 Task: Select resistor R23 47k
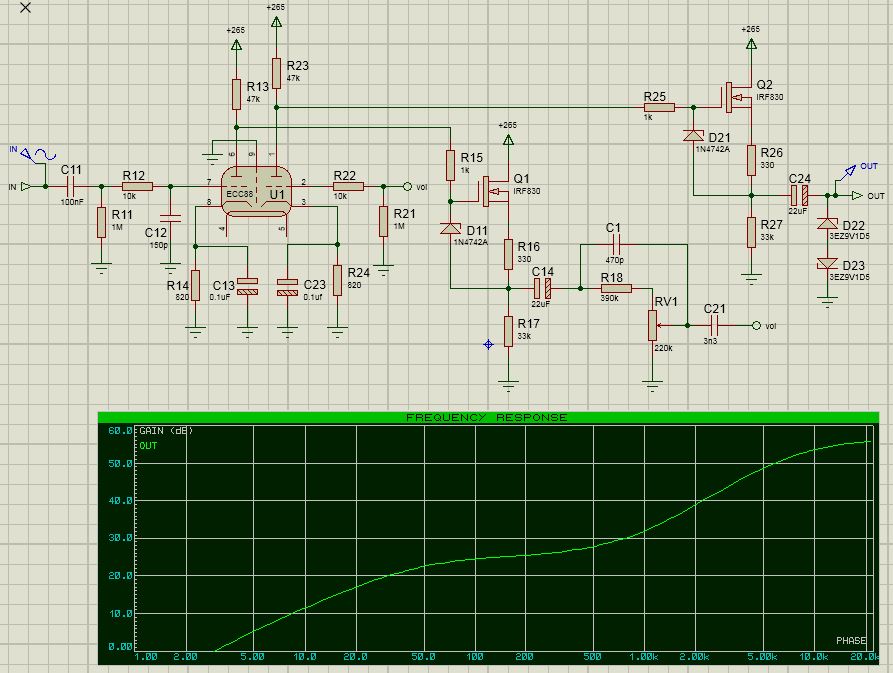click(x=276, y=73)
